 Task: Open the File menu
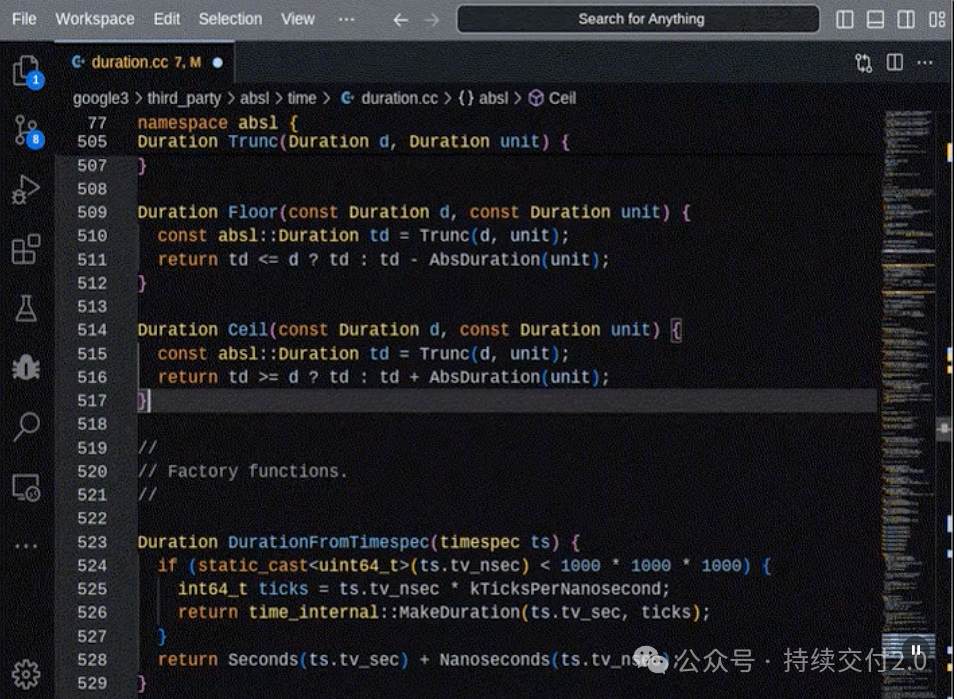point(24,20)
